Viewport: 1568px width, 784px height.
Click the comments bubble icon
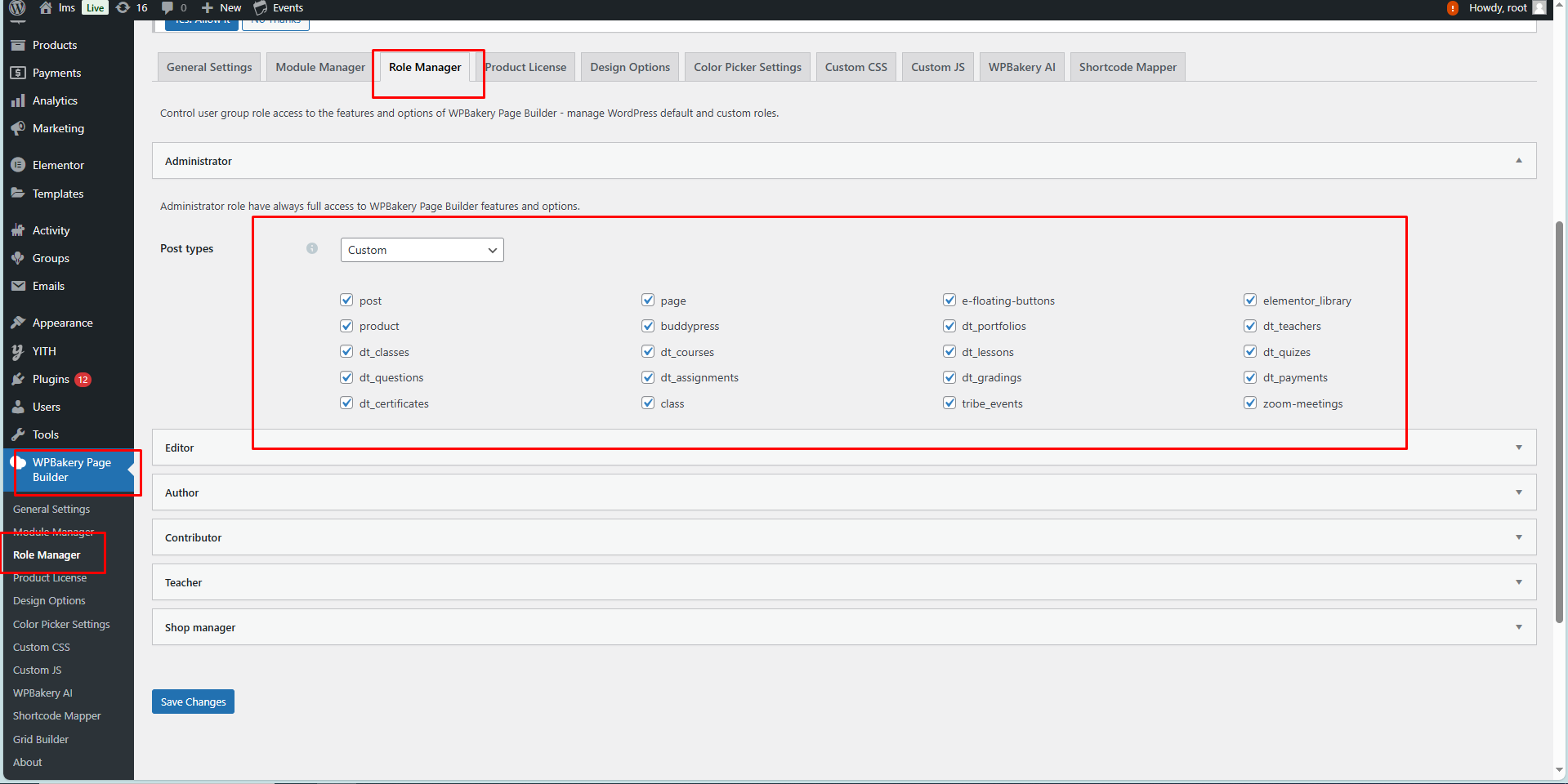pyautogui.click(x=168, y=7)
